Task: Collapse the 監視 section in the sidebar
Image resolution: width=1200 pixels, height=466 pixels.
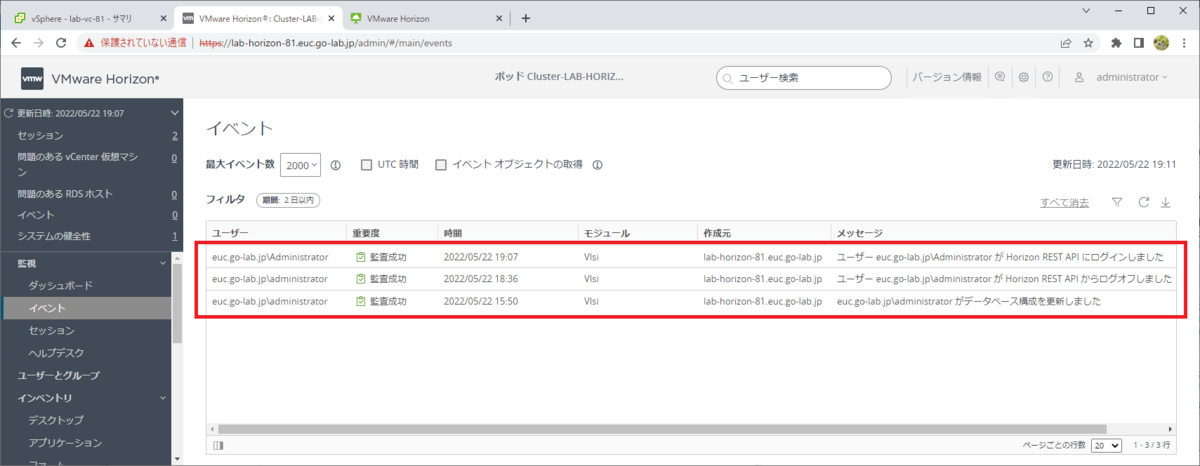Action: tap(163, 263)
